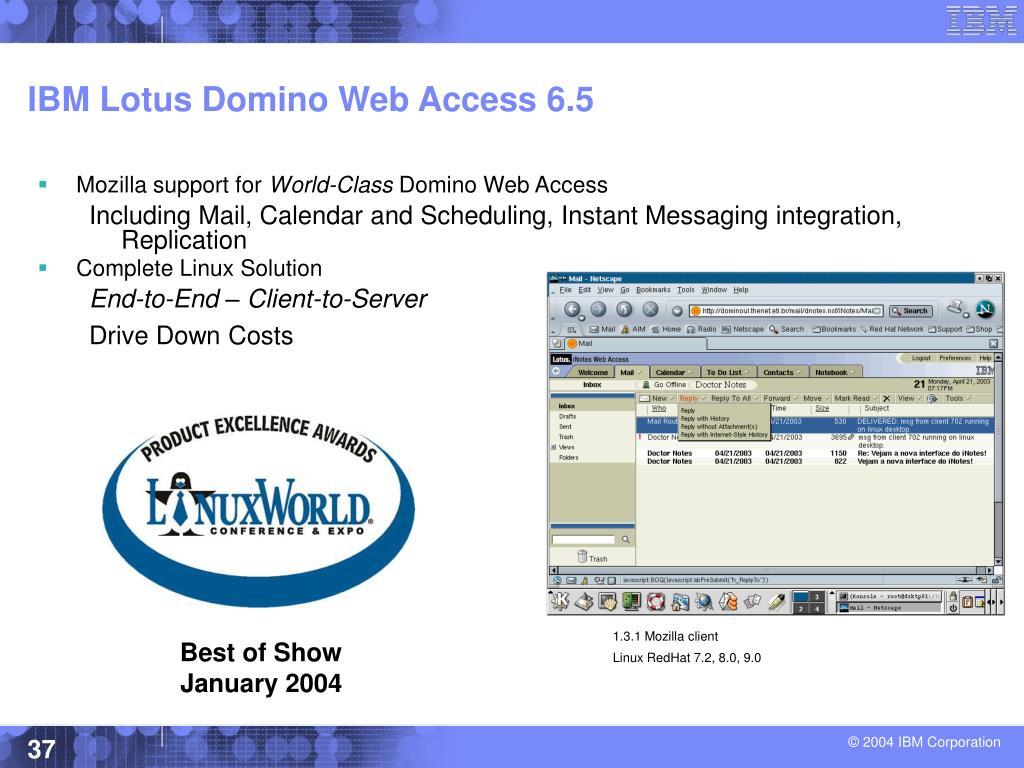
Task: Close the current Netscape browser tab
Action: tap(993, 344)
